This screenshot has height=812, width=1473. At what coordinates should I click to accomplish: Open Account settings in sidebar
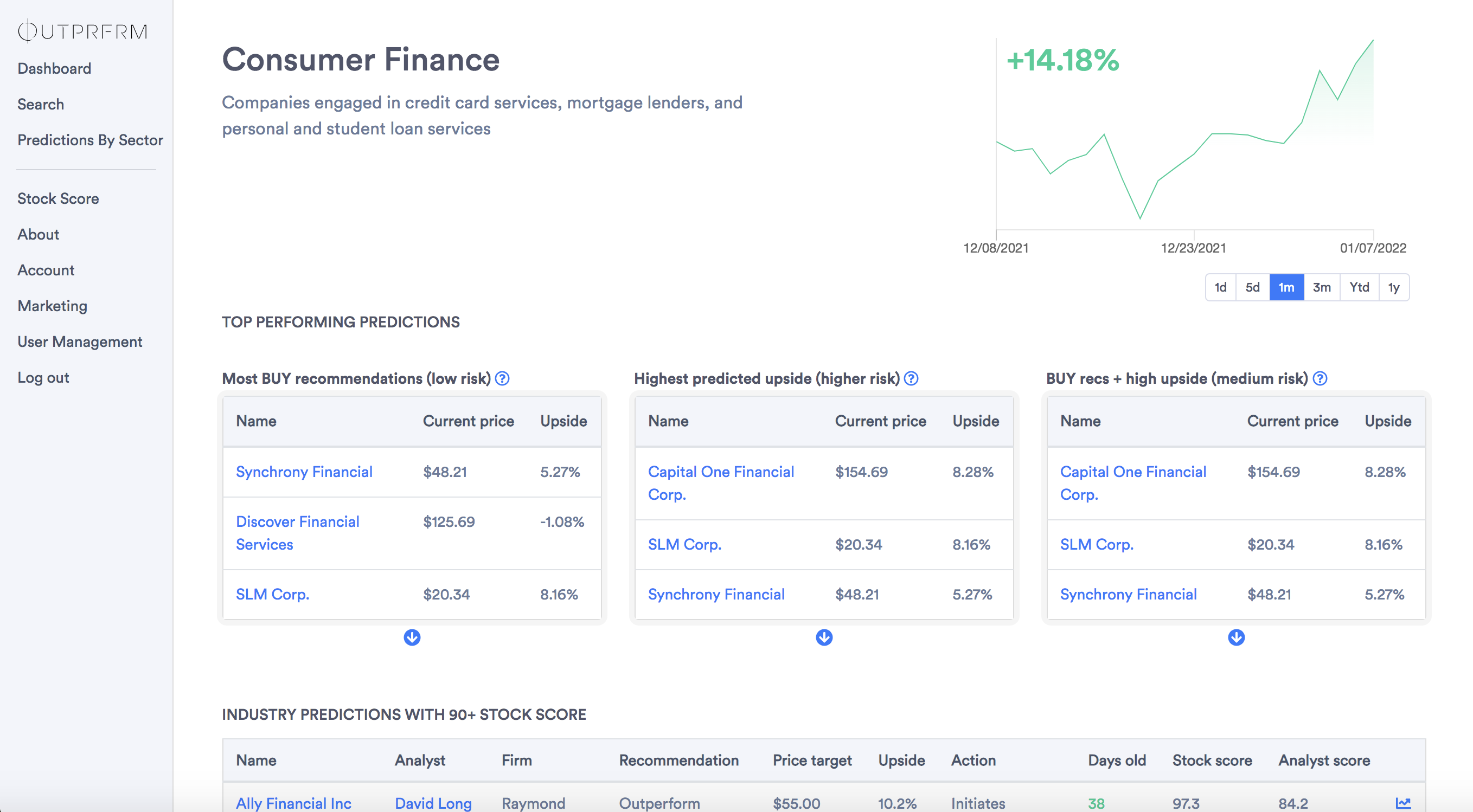(x=46, y=270)
